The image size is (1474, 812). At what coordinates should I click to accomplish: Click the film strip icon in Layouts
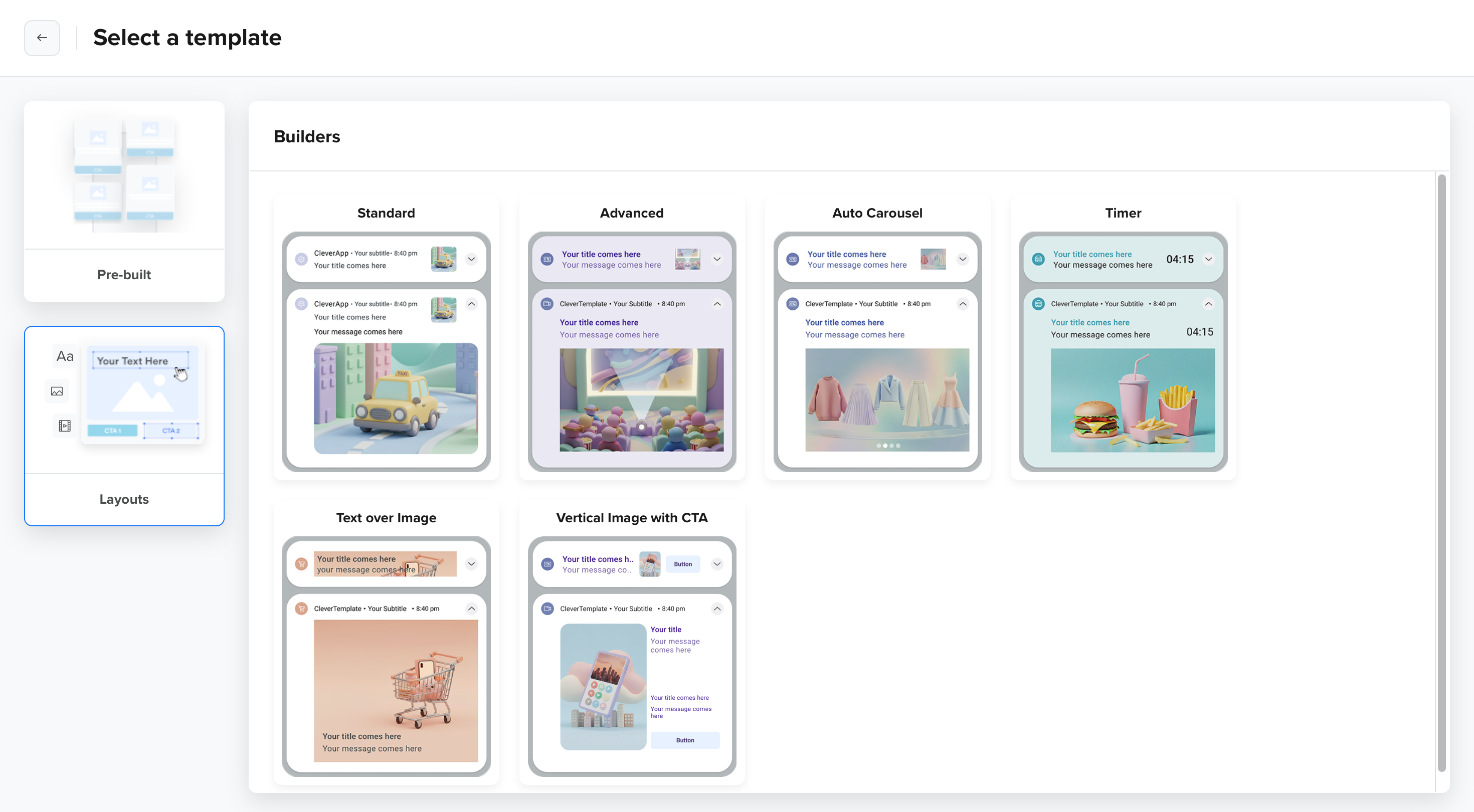click(x=65, y=426)
